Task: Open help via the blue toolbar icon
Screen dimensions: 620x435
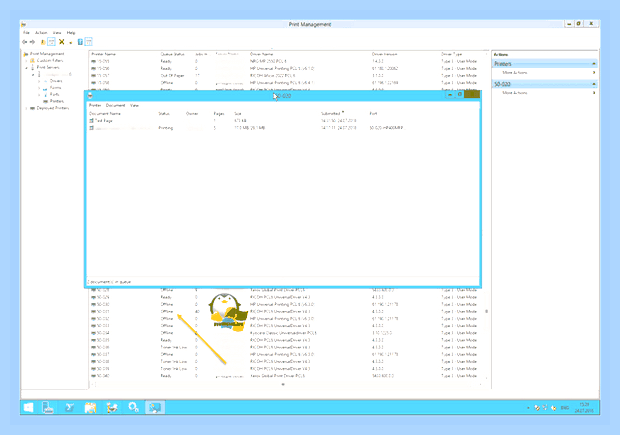Action: click(80, 42)
